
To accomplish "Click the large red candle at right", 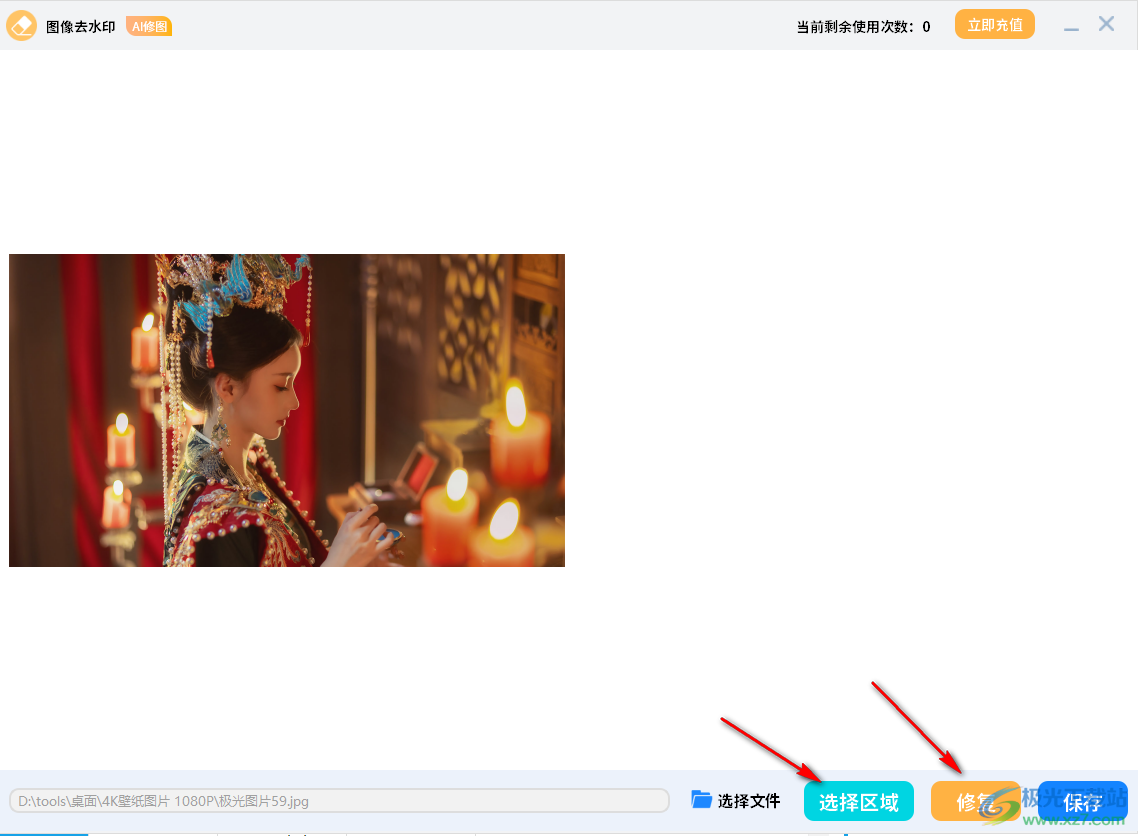I will tap(519, 440).
